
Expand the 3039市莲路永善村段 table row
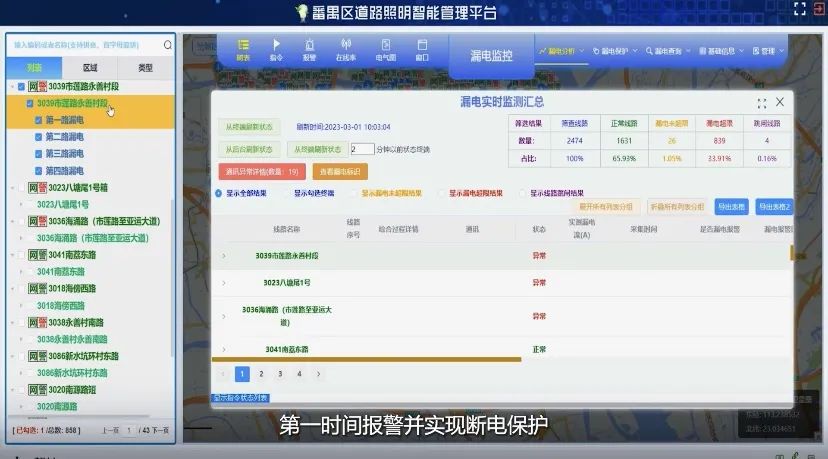[224, 256]
